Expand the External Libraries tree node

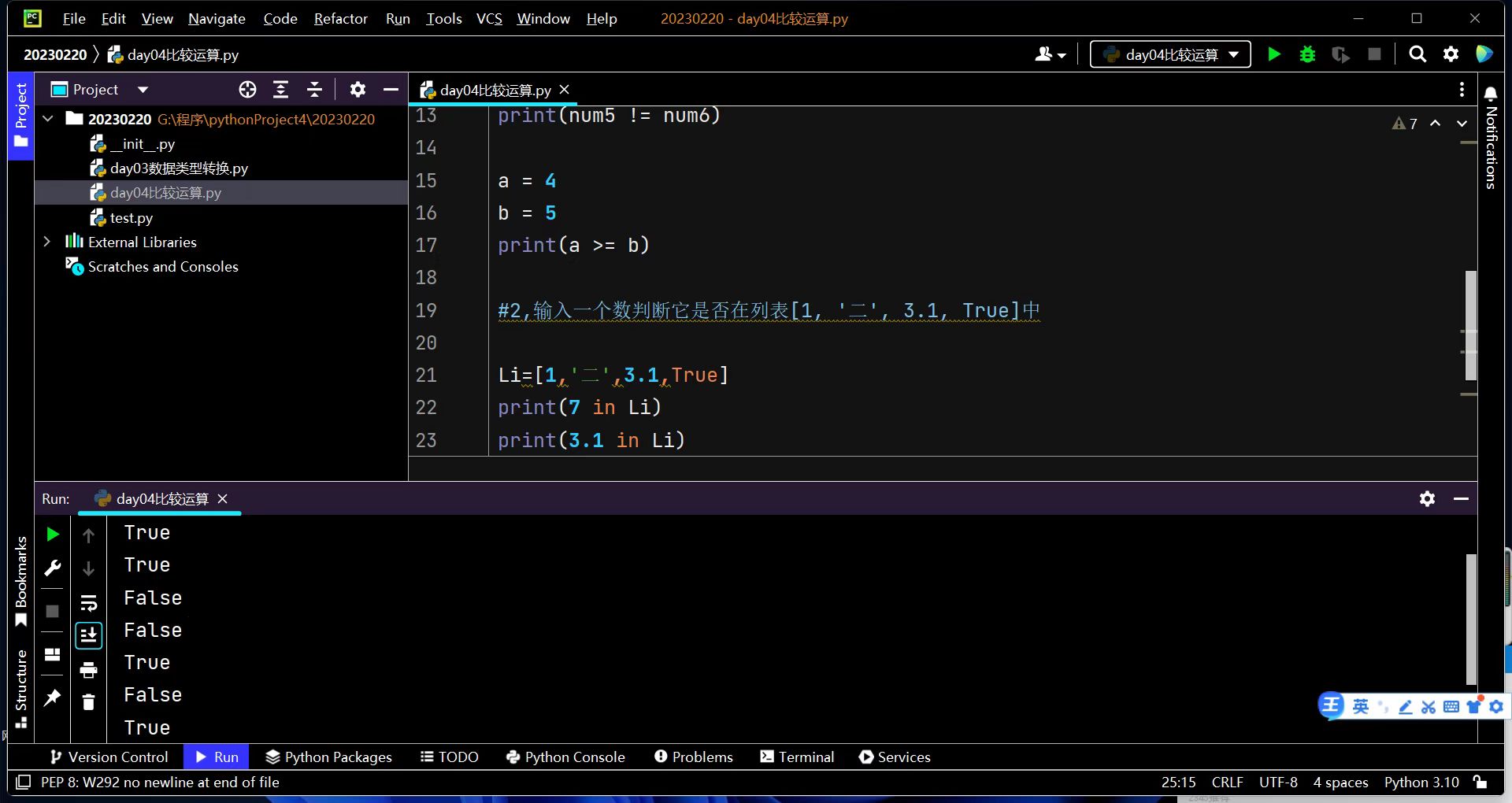[x=47, y=242]
